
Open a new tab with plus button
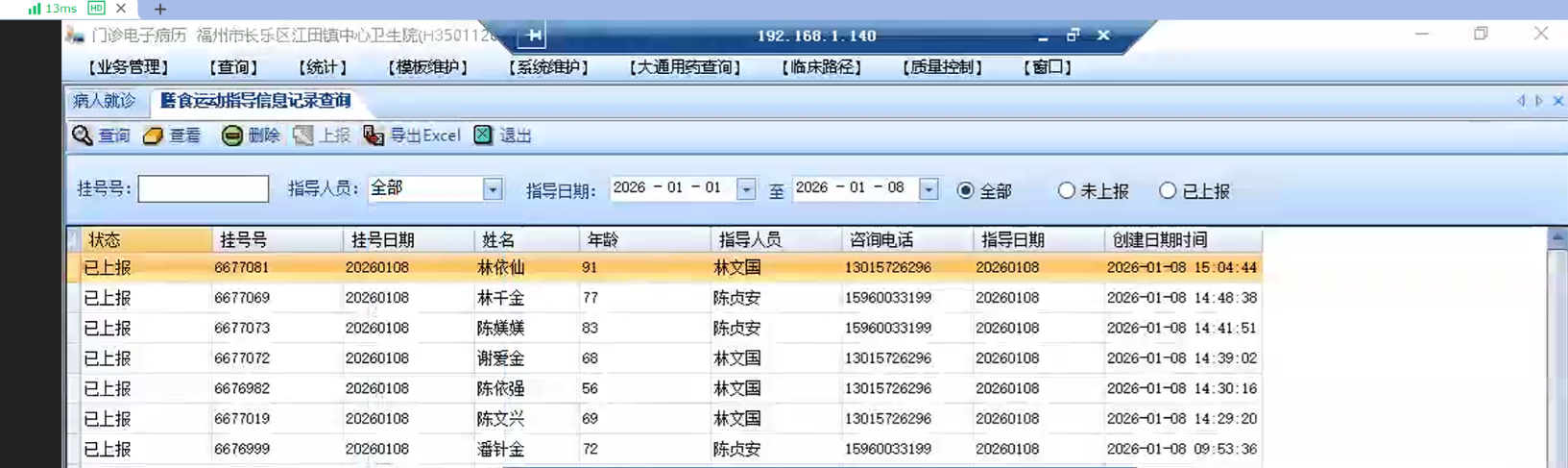point(160,9)
